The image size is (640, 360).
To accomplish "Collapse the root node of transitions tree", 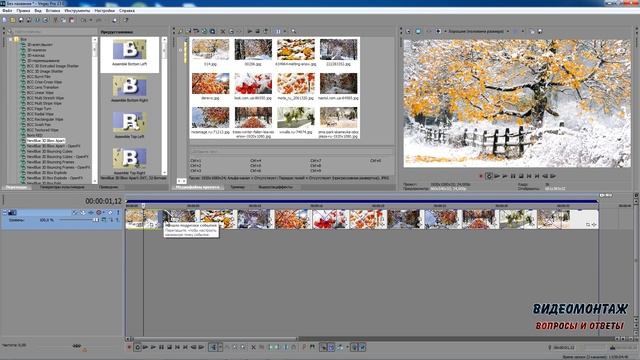I will 11,40.
